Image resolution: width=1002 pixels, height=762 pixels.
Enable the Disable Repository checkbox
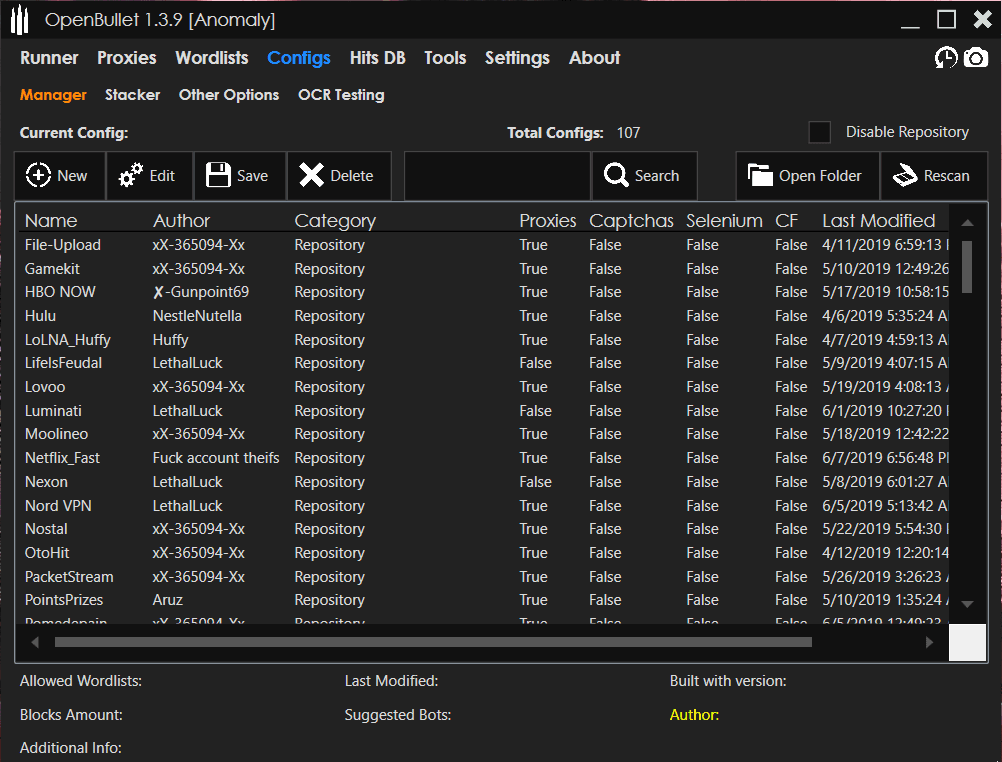(820, 131)
